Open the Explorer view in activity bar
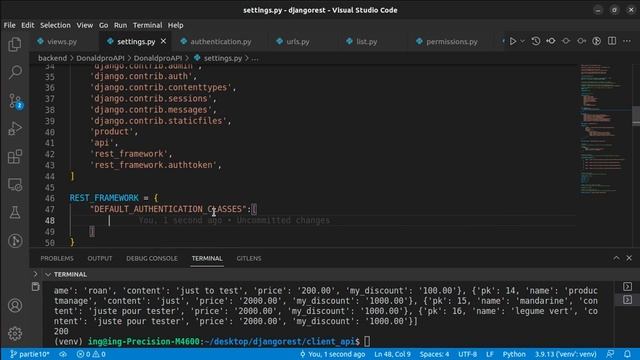 coord(15,44)
